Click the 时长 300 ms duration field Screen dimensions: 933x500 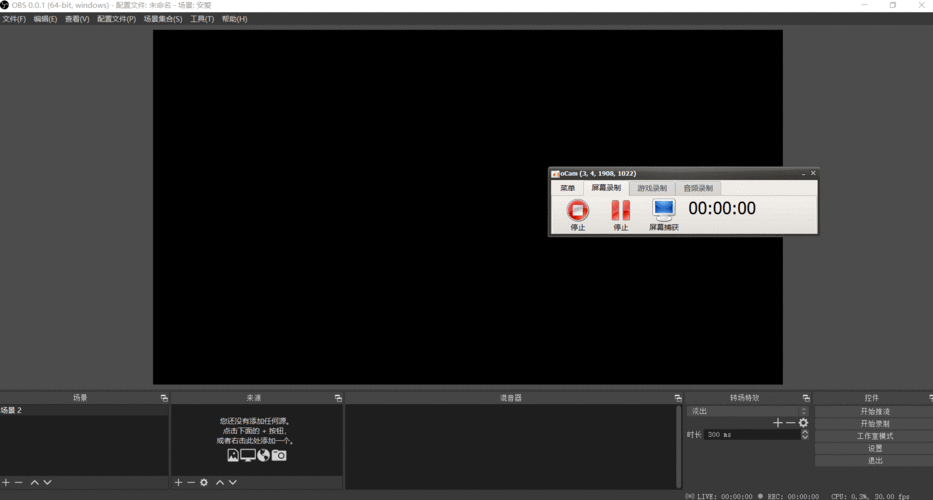coord(750,435)
